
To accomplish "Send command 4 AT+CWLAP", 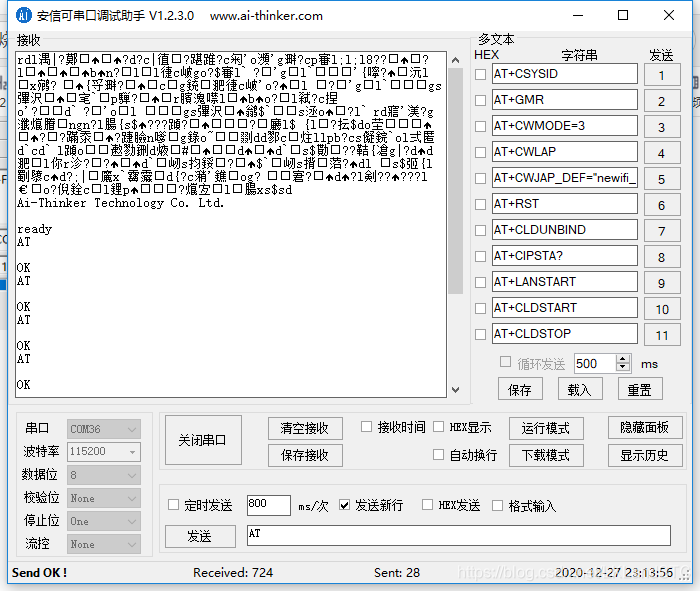I will tap(662, 153).
